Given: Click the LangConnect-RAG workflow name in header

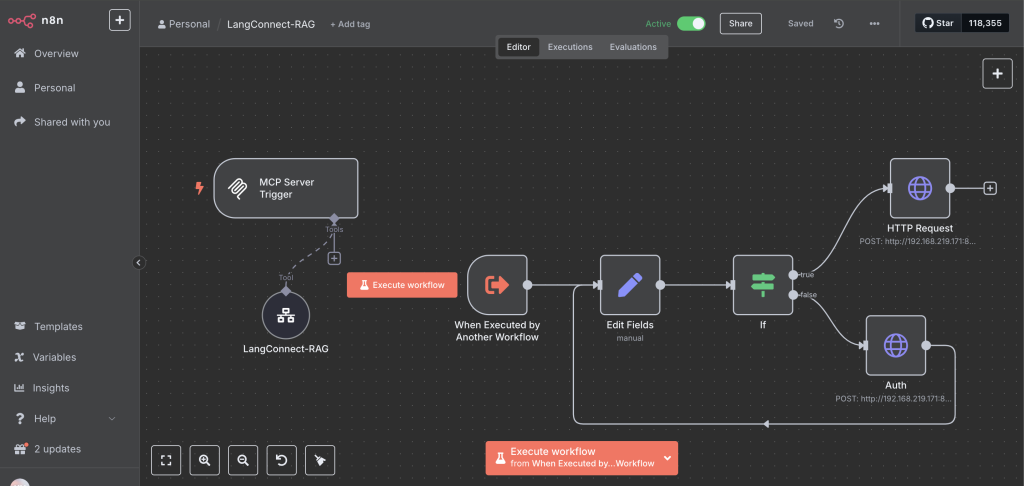Looking at the screenshot, I should (x=271, y=24).
